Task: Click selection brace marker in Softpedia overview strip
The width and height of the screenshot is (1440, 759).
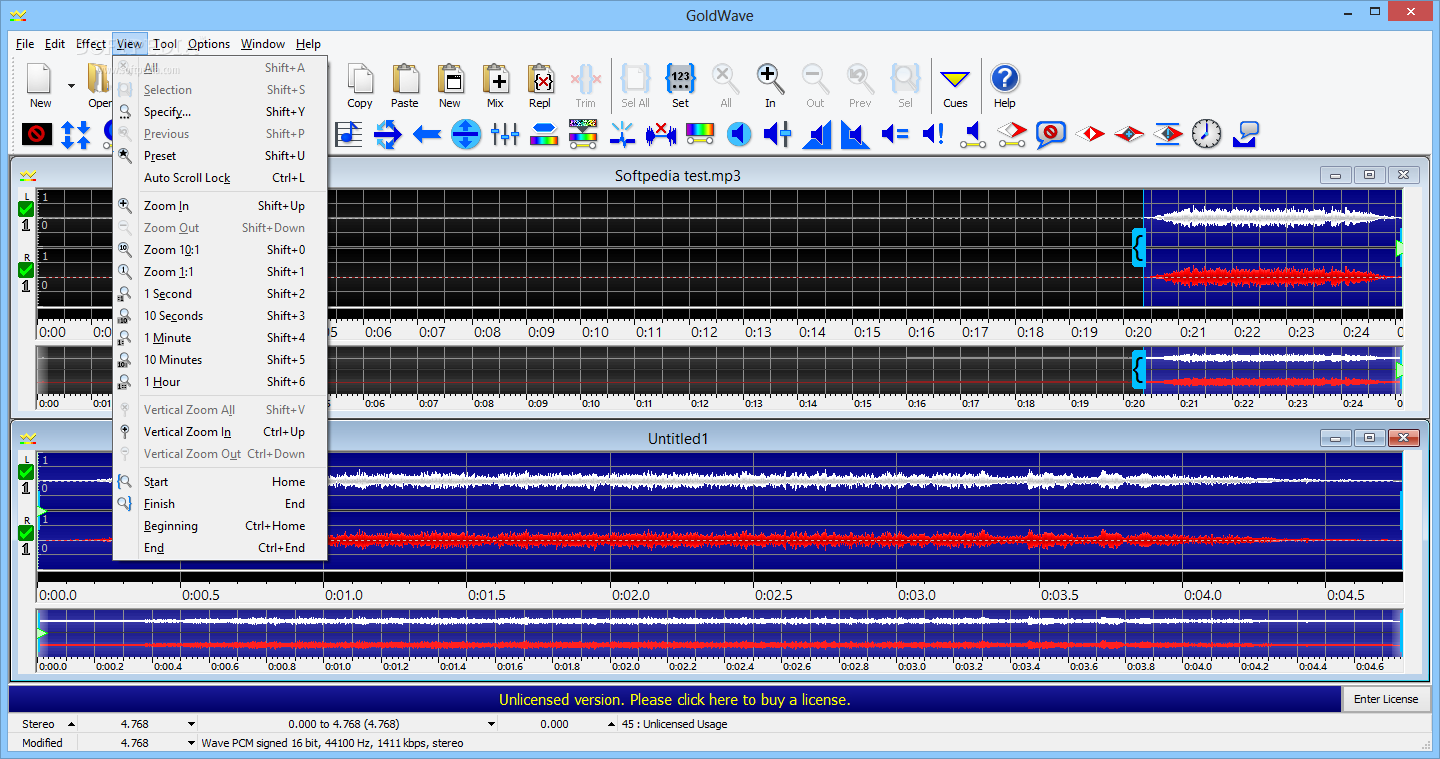Action: pyautogui.click(x=1138, y=370)
